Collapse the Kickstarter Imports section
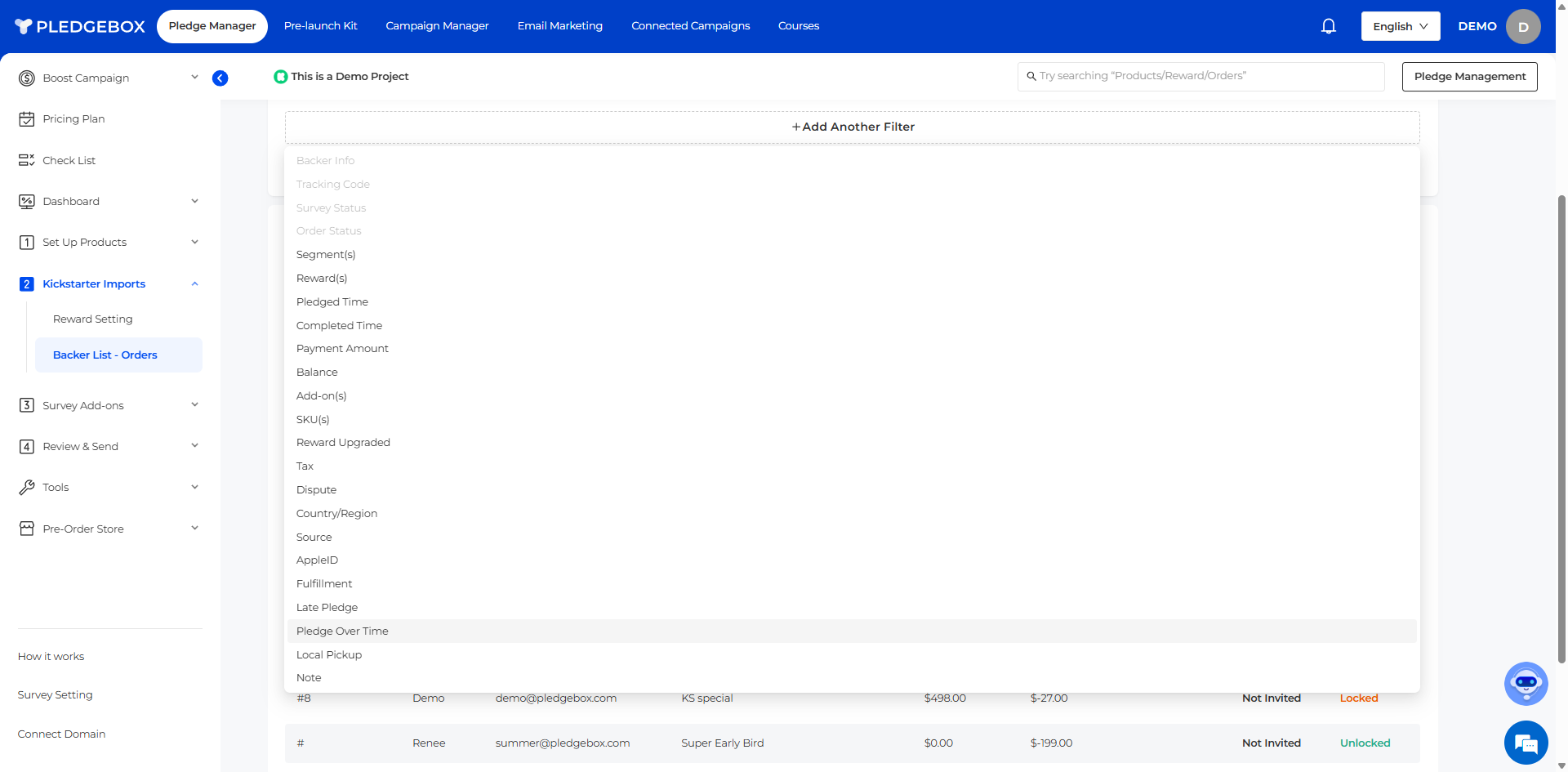Viewport: 1568px width, 772px height. [x=194, y=283]
